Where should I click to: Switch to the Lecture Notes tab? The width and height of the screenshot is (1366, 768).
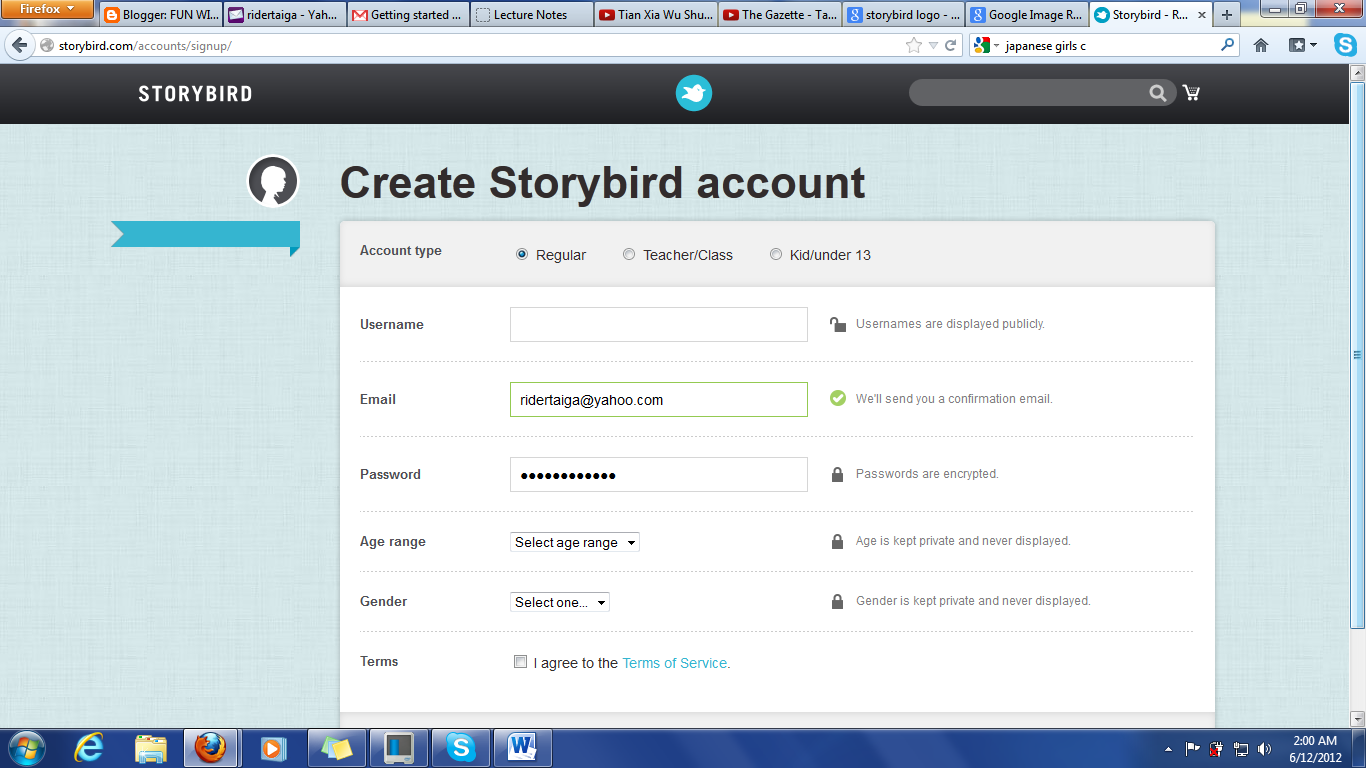tap(532, 15)
